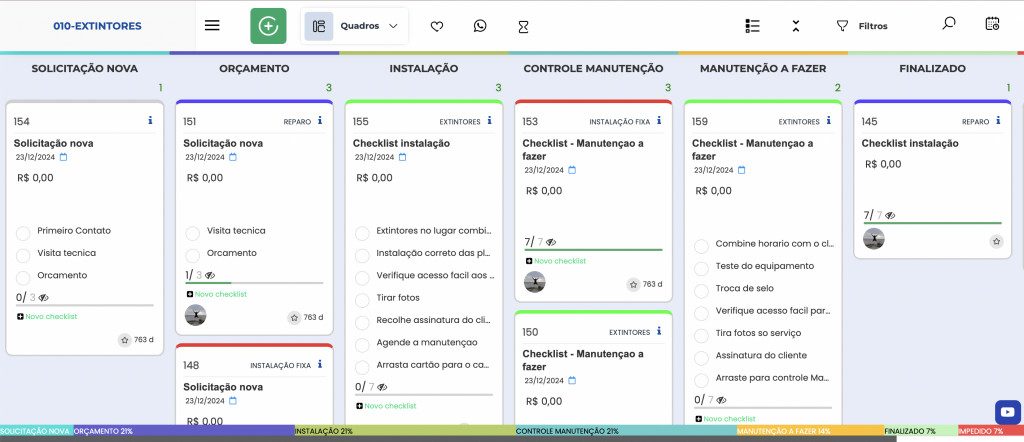The width and height of the screenshot is (1024, 442).
Task: Collapse columns with the chevrons icon
Action: (x=795, y=26)
